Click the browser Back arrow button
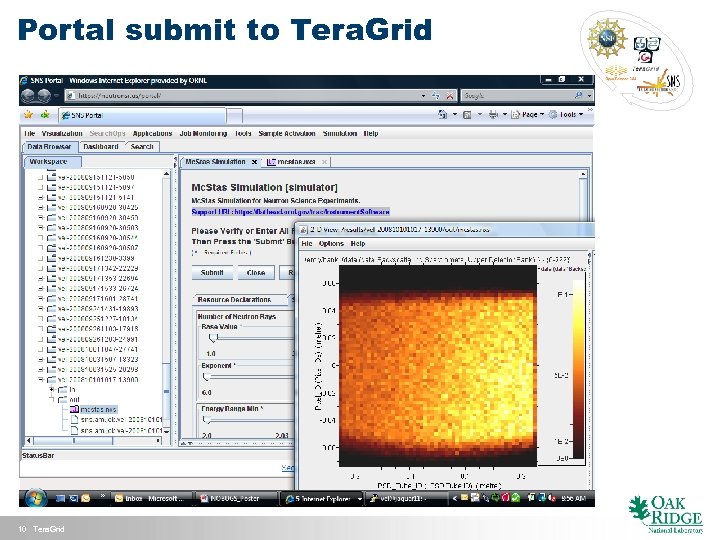The image size is (720, 540). [28, 96]
